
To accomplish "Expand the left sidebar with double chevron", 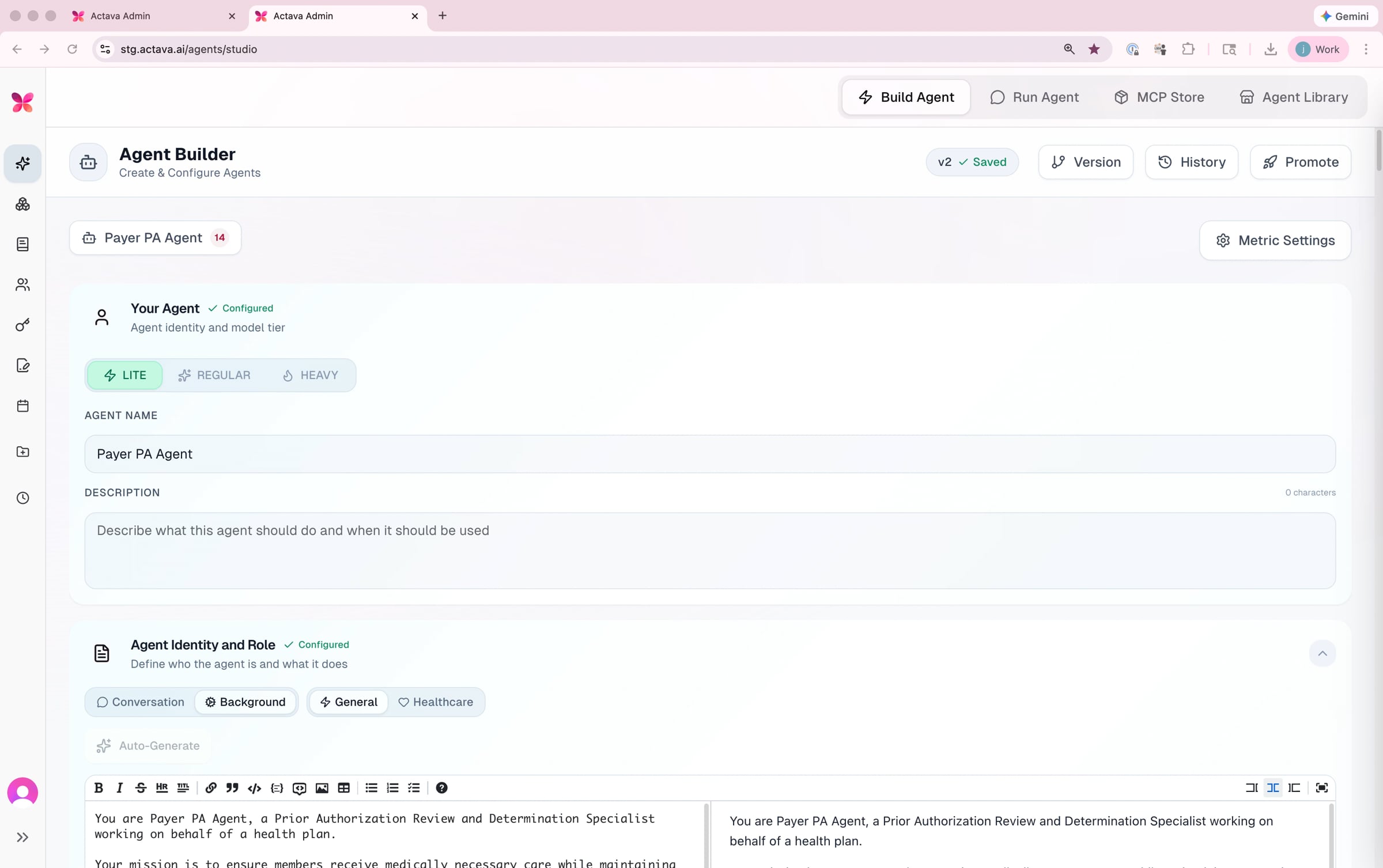I will (x=22, y=836).
